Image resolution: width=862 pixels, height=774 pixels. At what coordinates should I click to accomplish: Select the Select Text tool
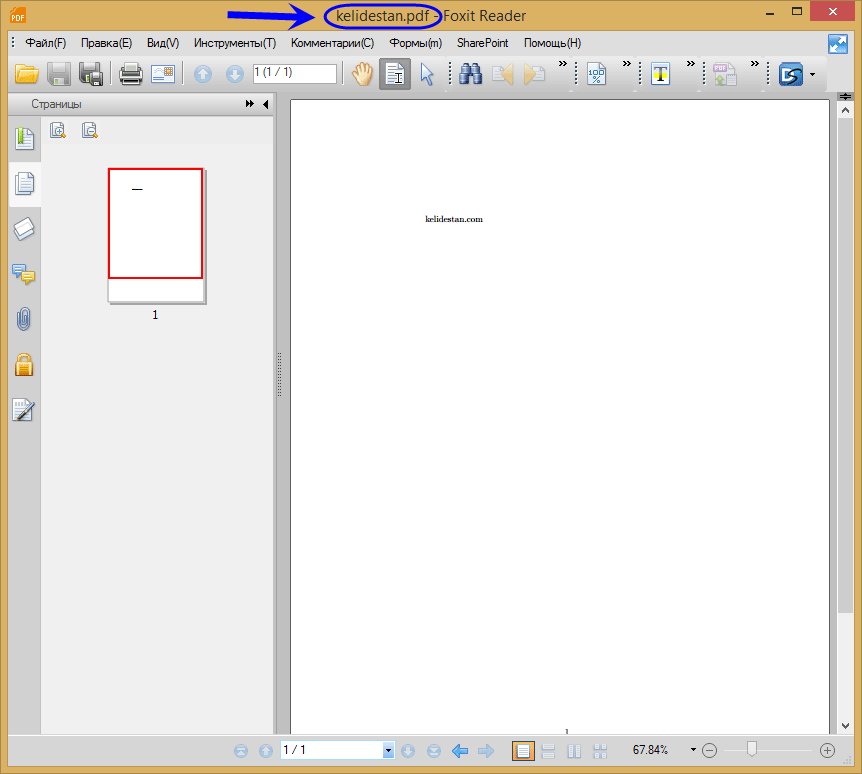pyautogui.click(x=395, y=74)
